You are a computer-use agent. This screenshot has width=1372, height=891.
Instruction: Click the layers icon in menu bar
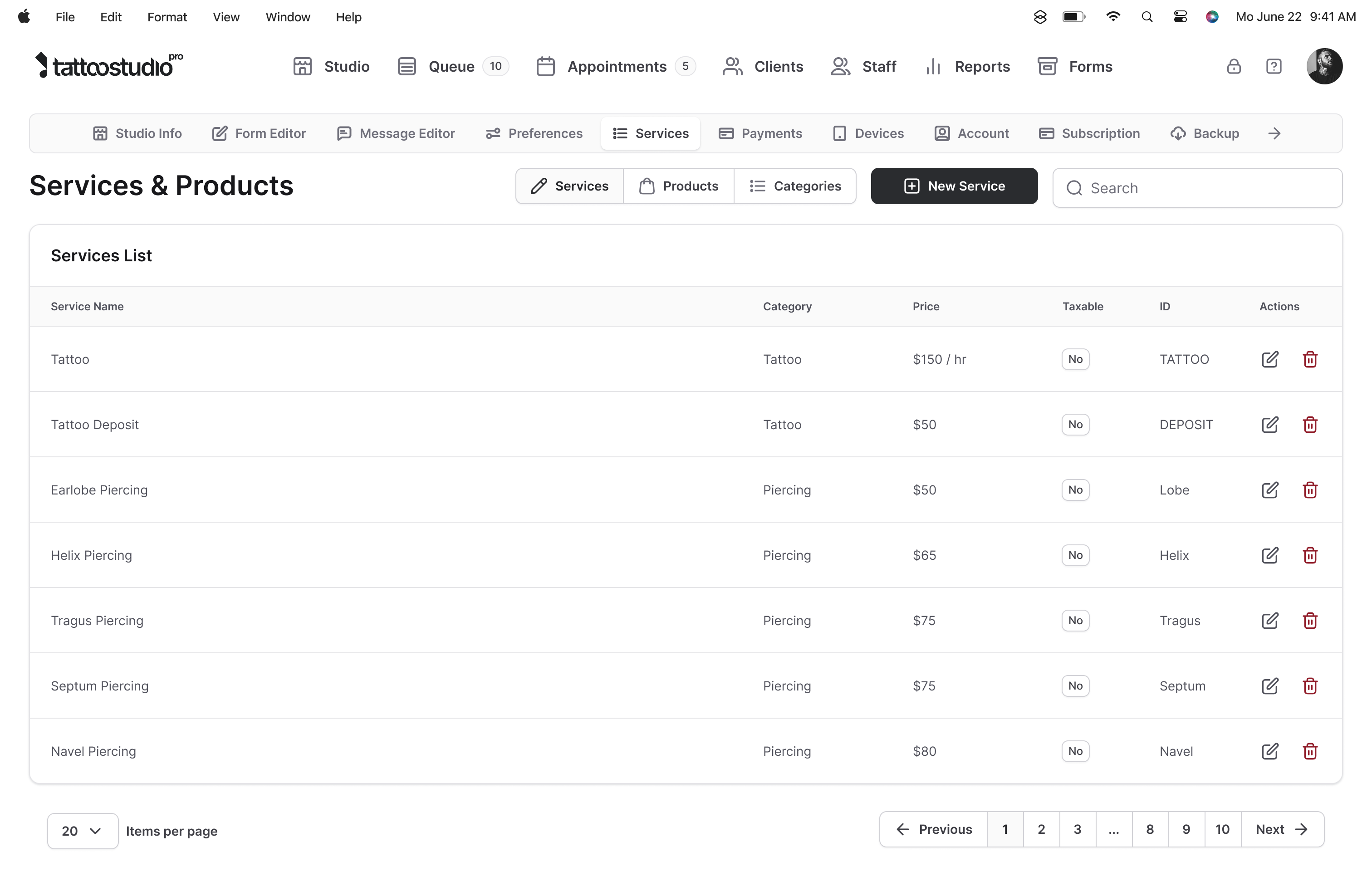[x=1039, y=17]
